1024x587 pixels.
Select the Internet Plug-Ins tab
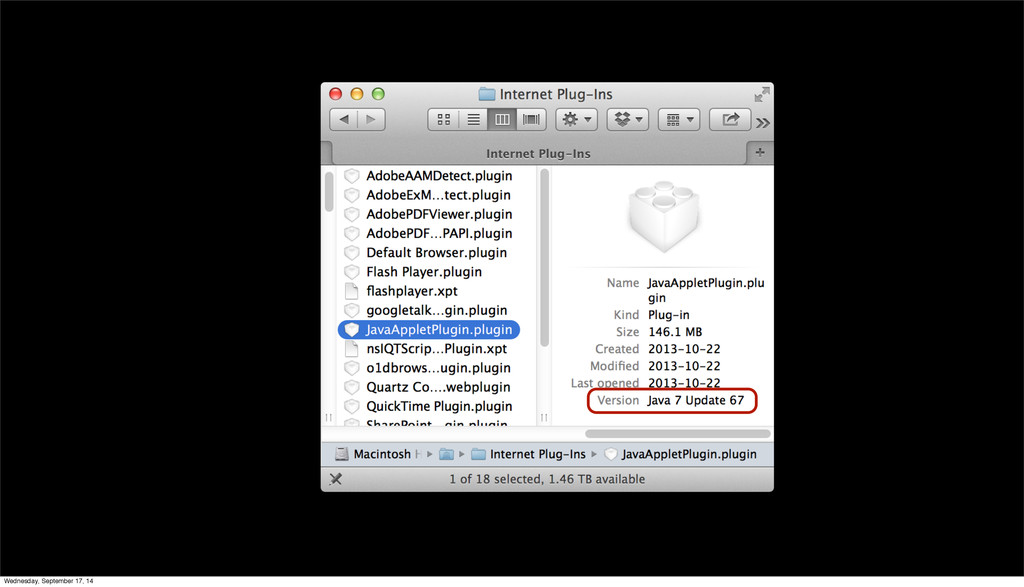[x=538, y=153]
